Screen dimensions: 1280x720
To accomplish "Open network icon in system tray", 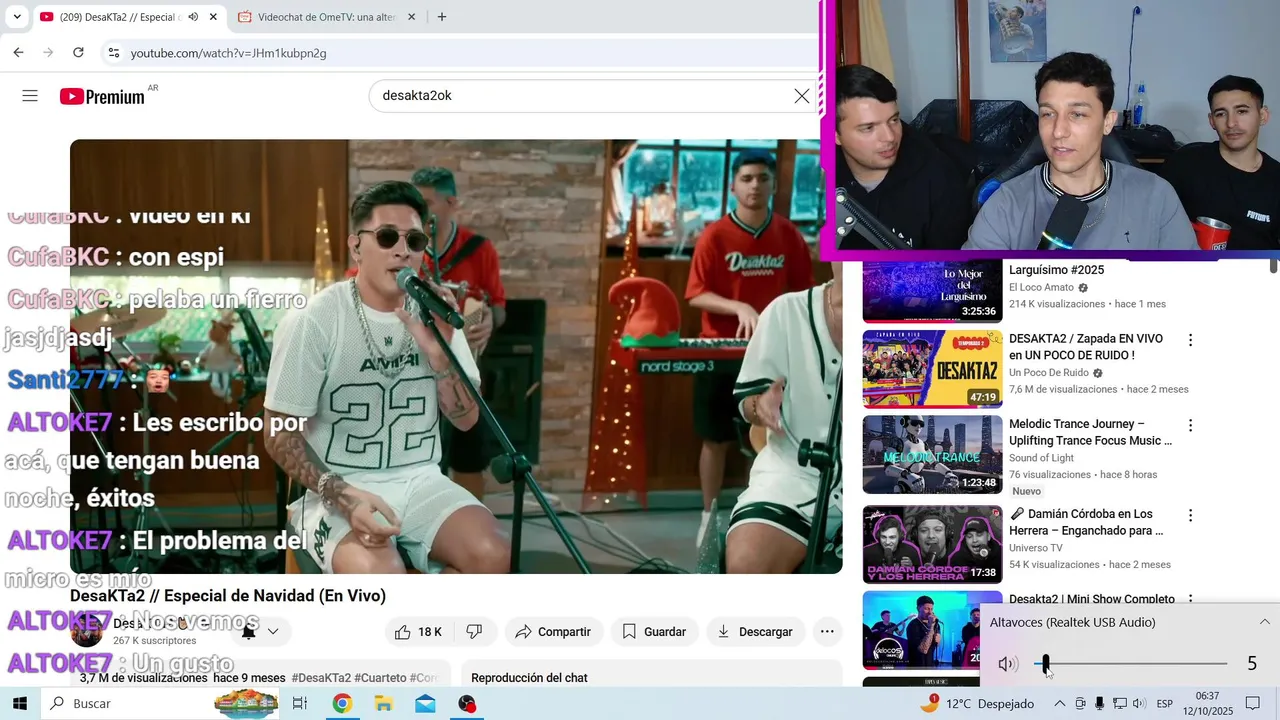I will click(1120, 704).
